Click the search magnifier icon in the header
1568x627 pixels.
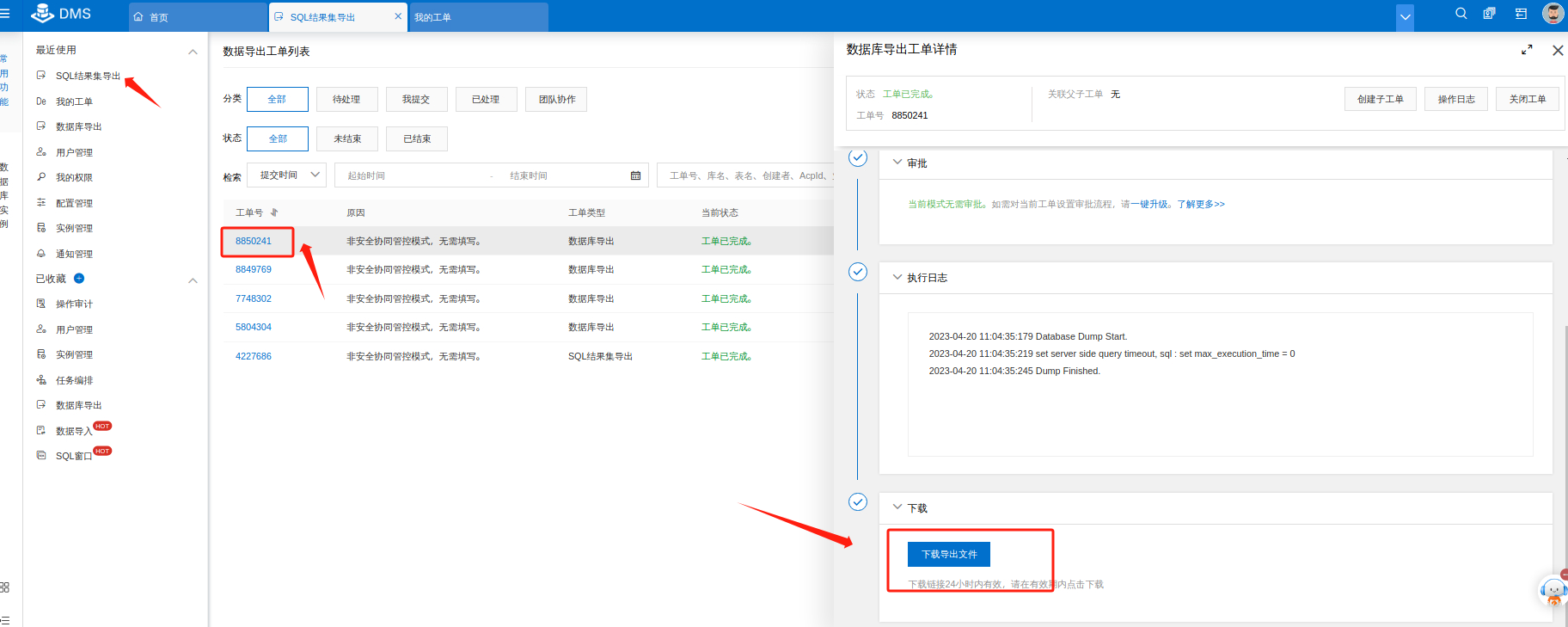pyautogui.click(x=1461, y=14)
